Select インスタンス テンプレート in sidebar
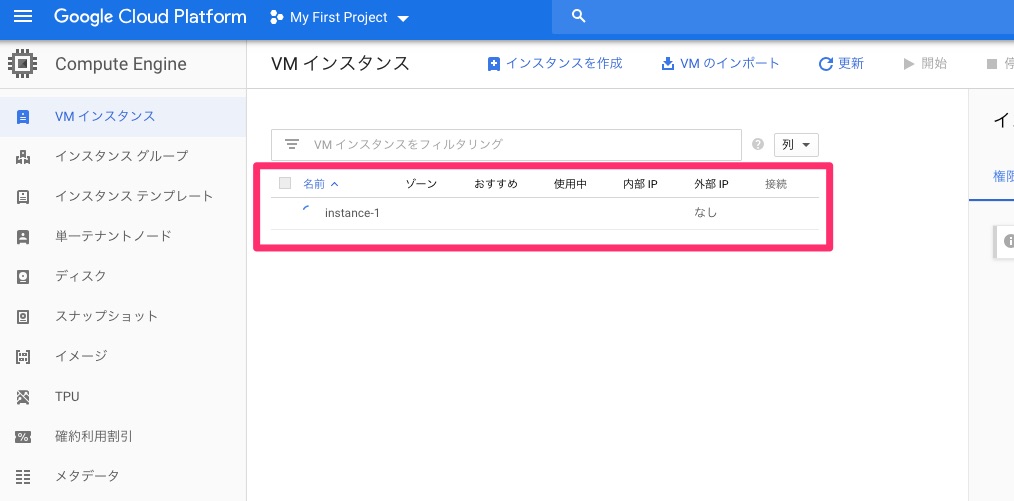 pos(134,196)
